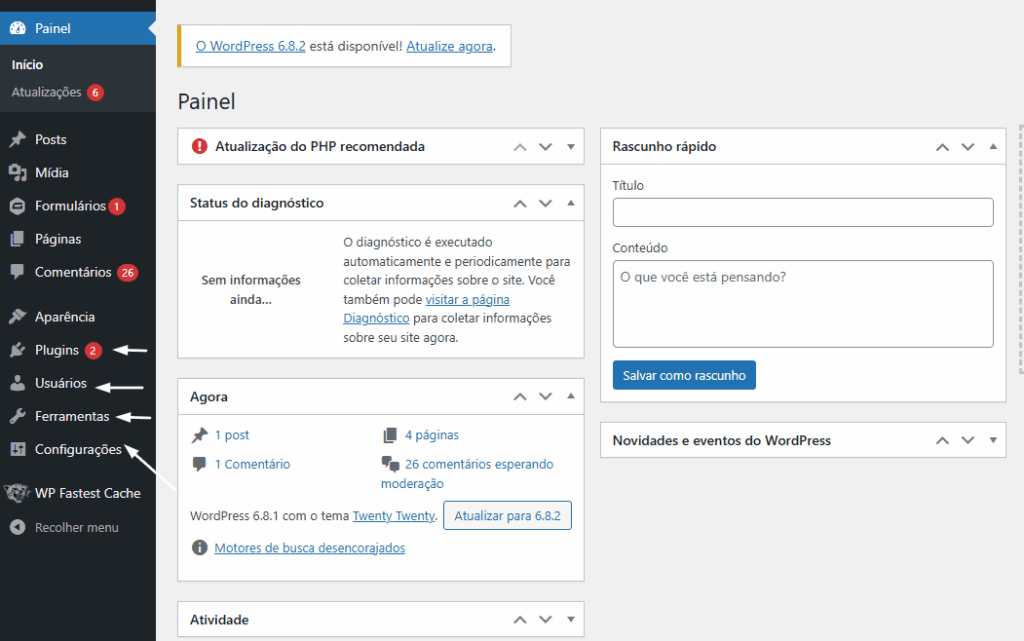This screenshot has width=1024, height=641.
Task: Click the Mídia icon in sidebar
Action: point(17,173)
